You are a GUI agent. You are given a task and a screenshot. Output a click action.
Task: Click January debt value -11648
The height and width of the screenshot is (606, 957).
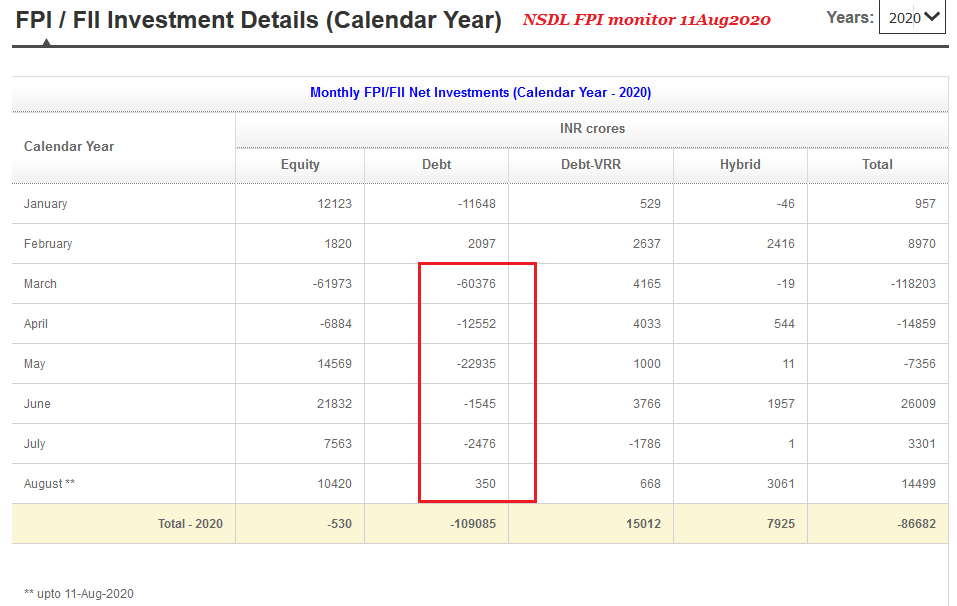pos(477,204)
